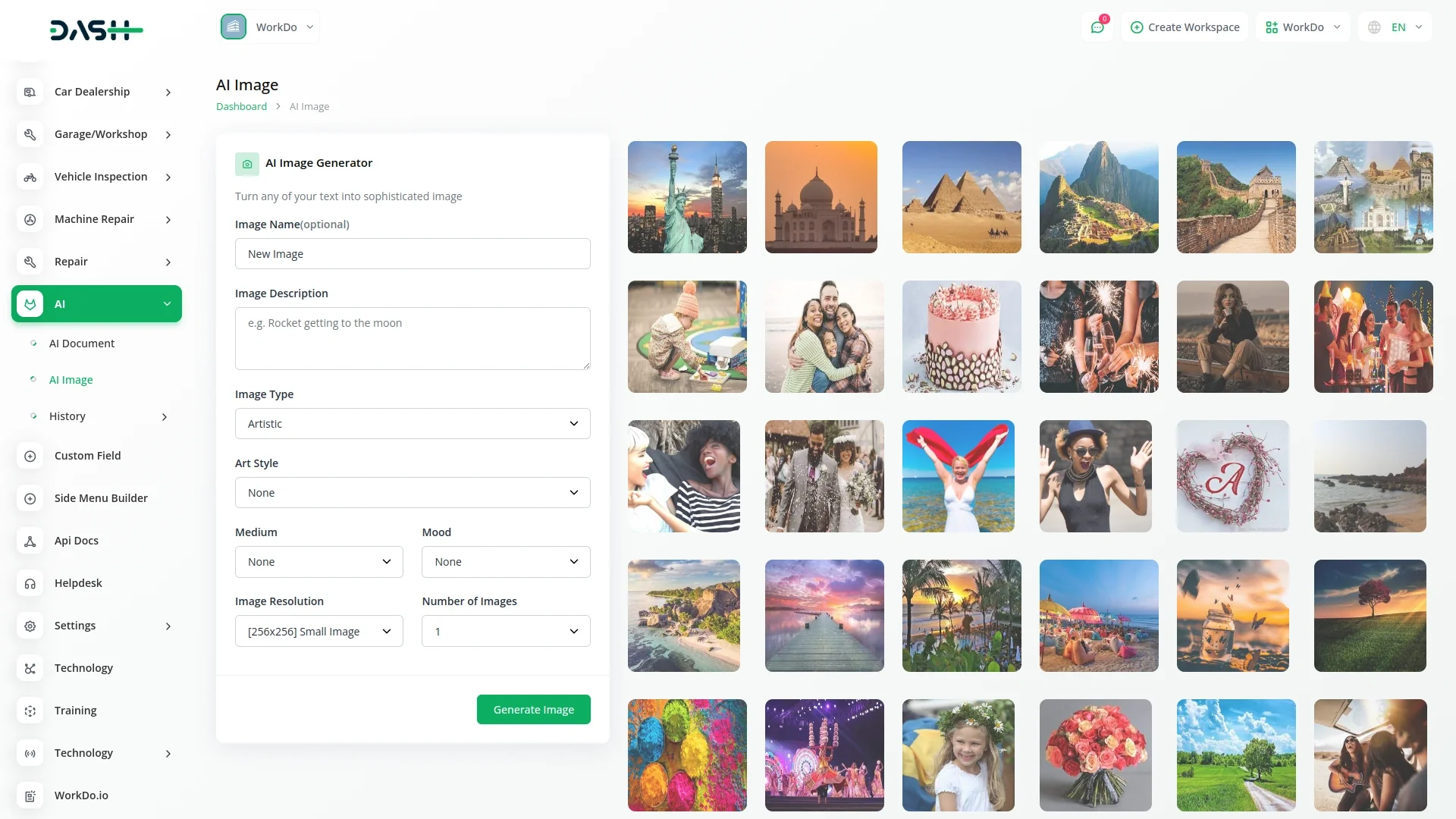The height and width of the screenshot is (819, 1456).
Task: Click the globe language icon
Action: coord(1374,27)
